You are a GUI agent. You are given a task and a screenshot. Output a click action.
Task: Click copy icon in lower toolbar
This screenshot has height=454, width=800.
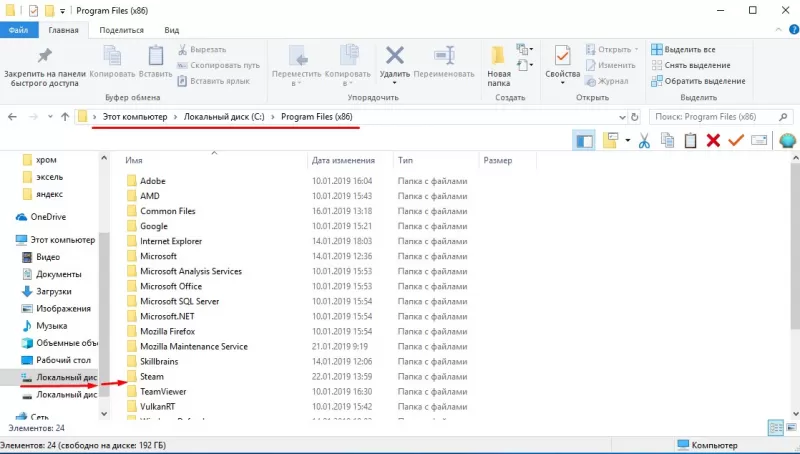[x=667, y=140]
